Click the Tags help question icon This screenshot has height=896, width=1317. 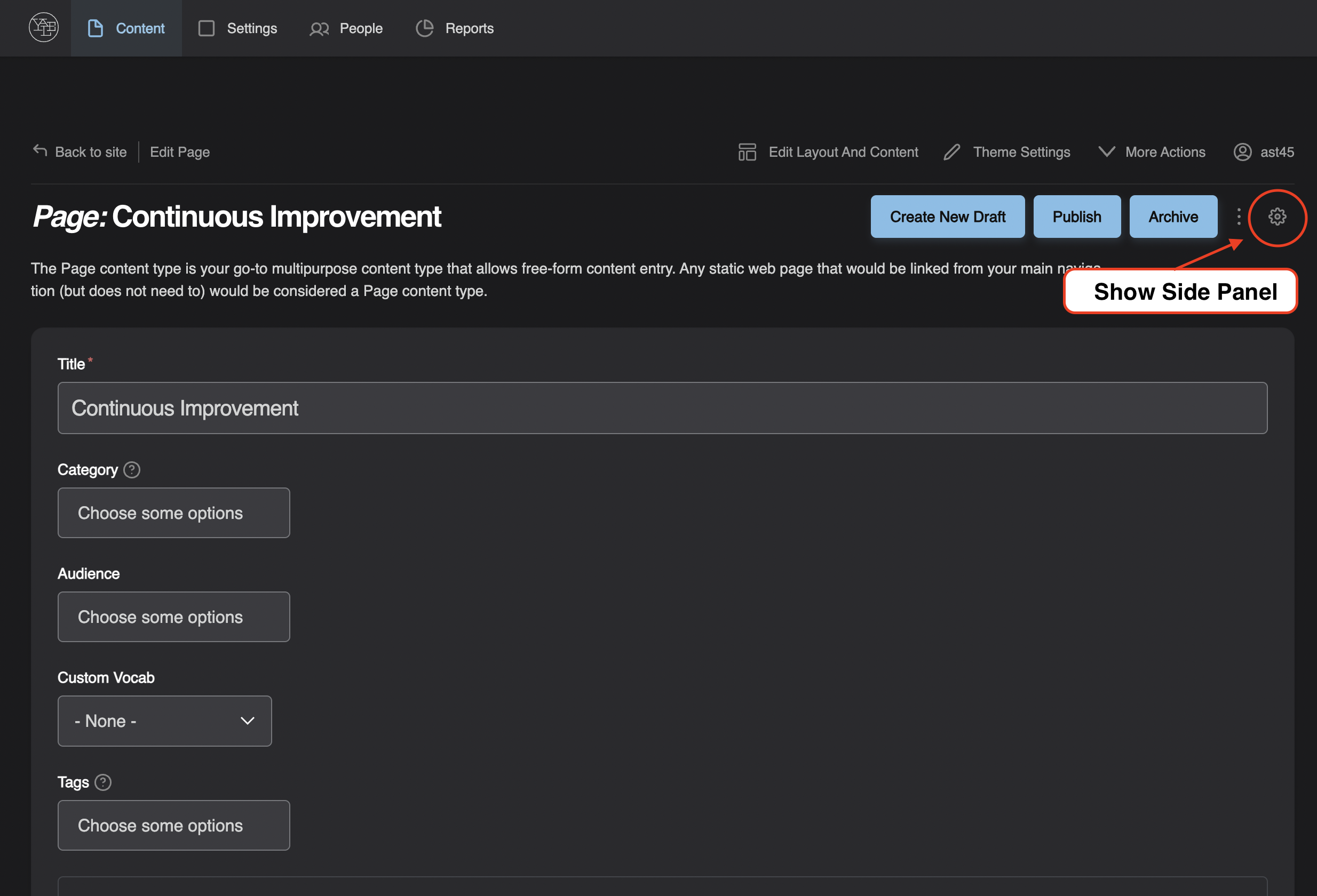click(102, 782)
